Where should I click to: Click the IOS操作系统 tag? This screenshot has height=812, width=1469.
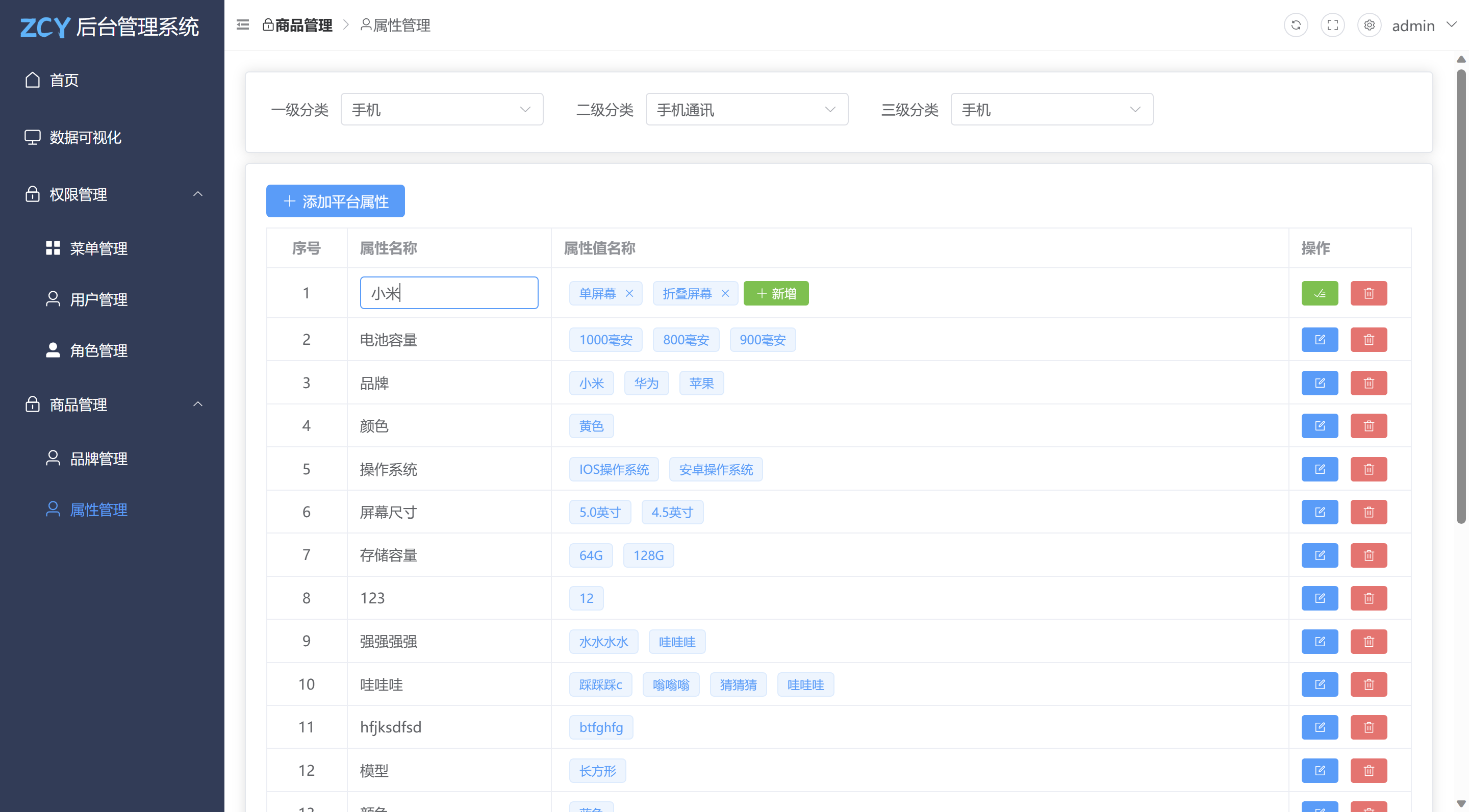click(x=614, y=469)
